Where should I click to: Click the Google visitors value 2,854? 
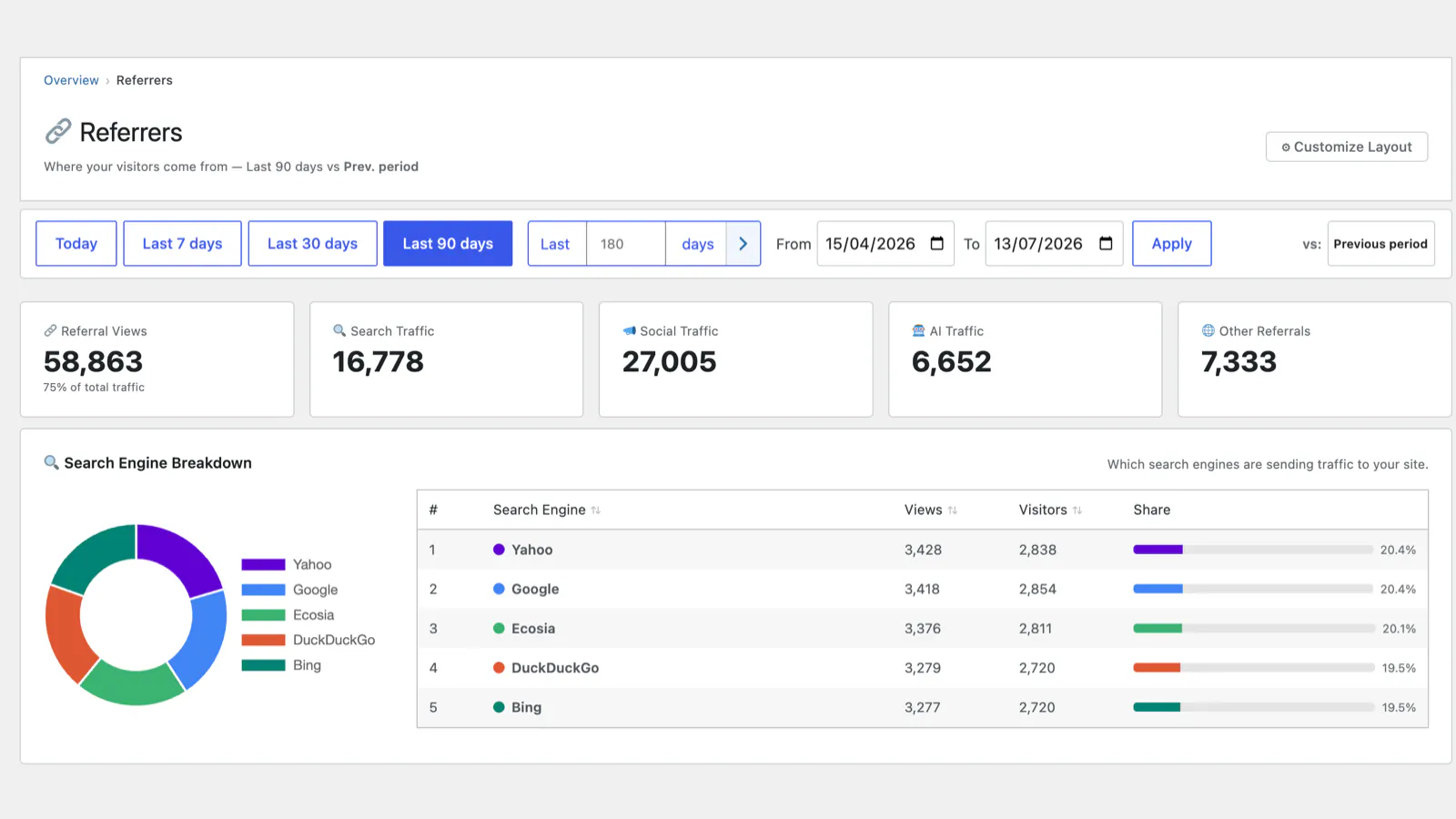pos(1037,589)
